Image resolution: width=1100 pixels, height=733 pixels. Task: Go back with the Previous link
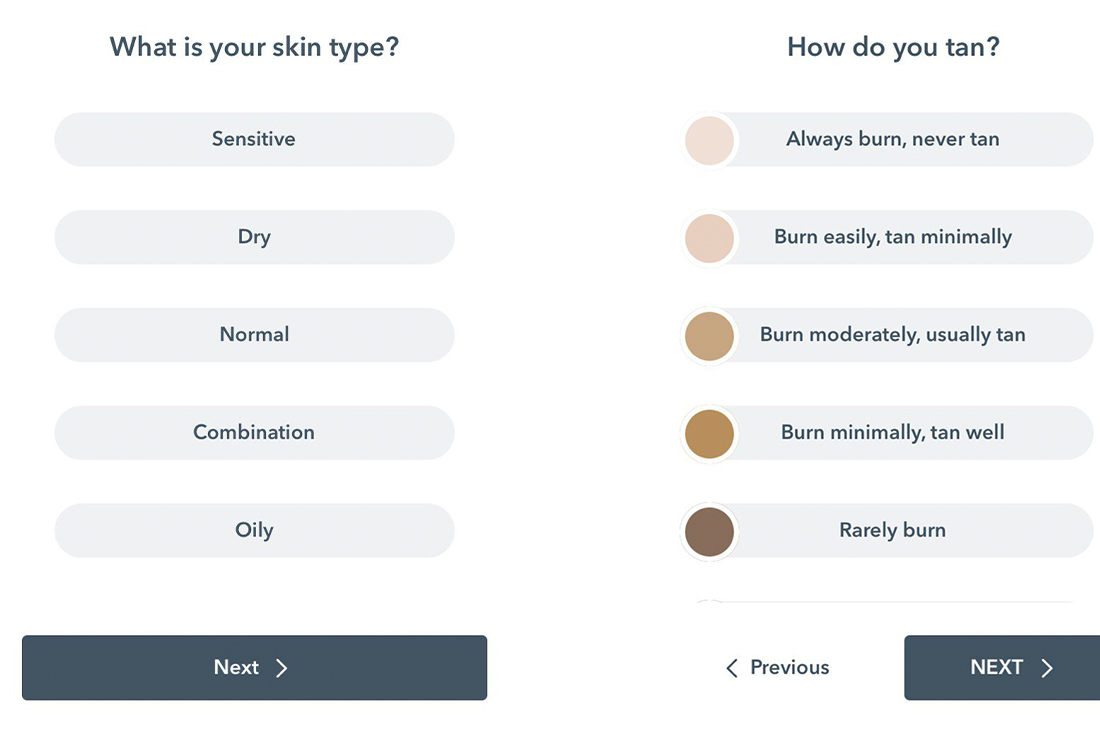789,668
